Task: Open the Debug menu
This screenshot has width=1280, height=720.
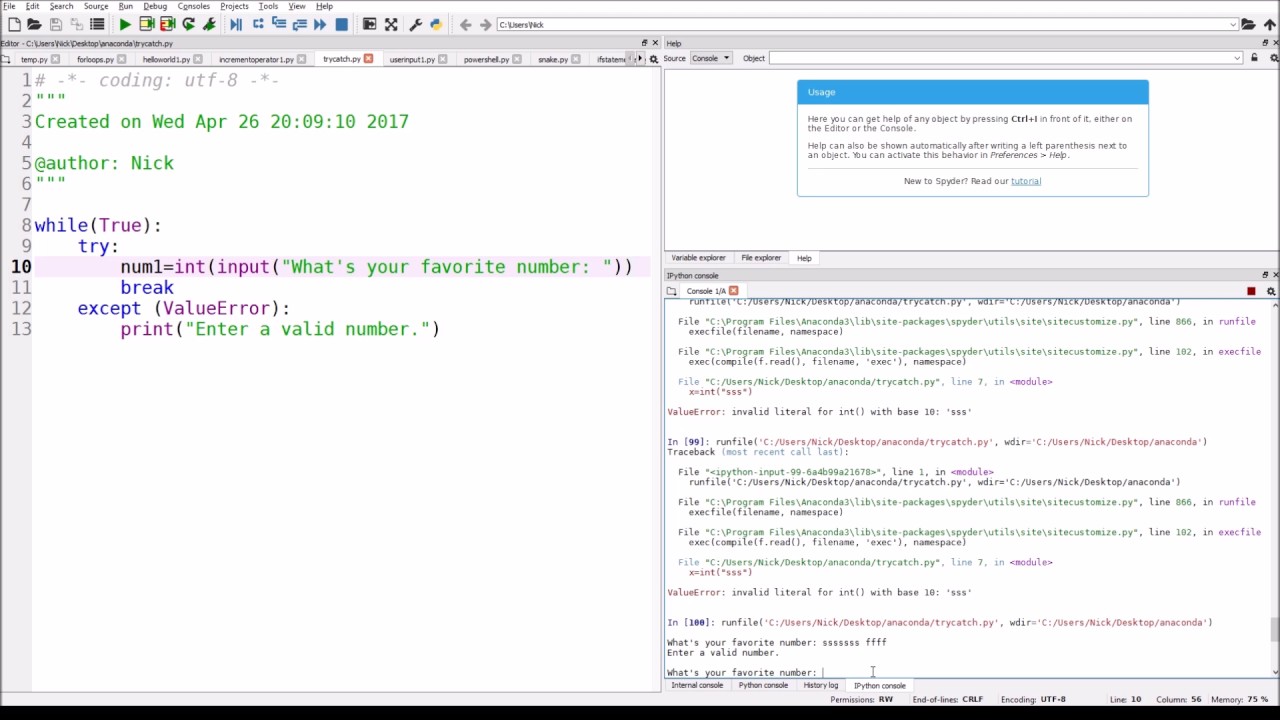Action: click(155, 6)
